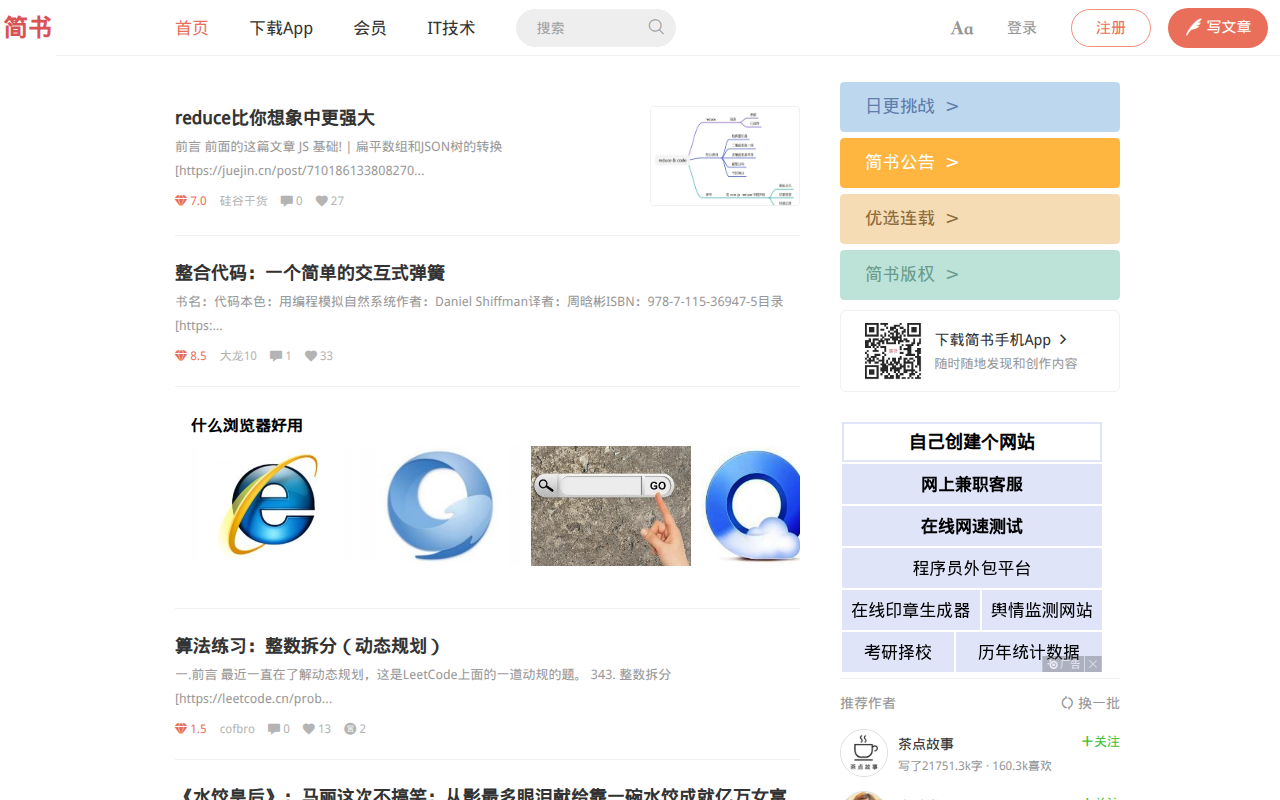
Task: Expand 下载简书手机App chevron
Action: coord(1063,340)
